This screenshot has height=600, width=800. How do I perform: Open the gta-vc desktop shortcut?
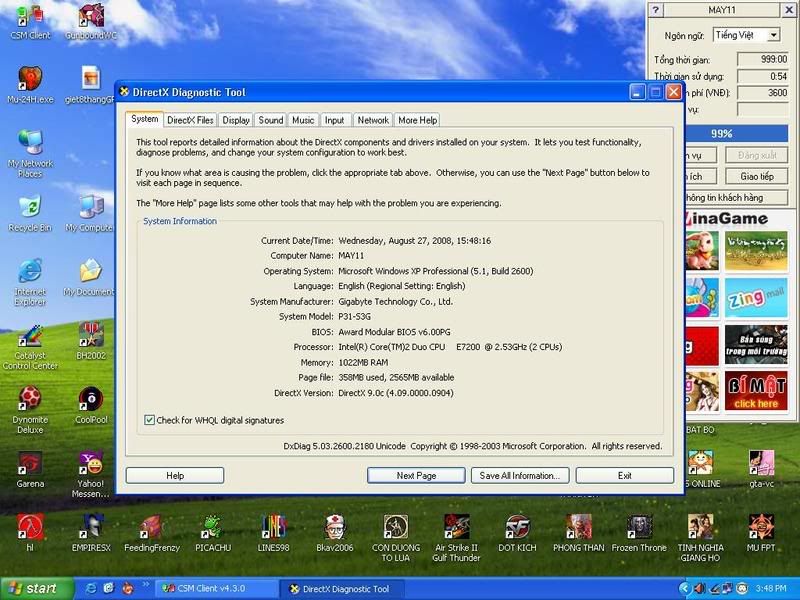click(x=761, y=469)
